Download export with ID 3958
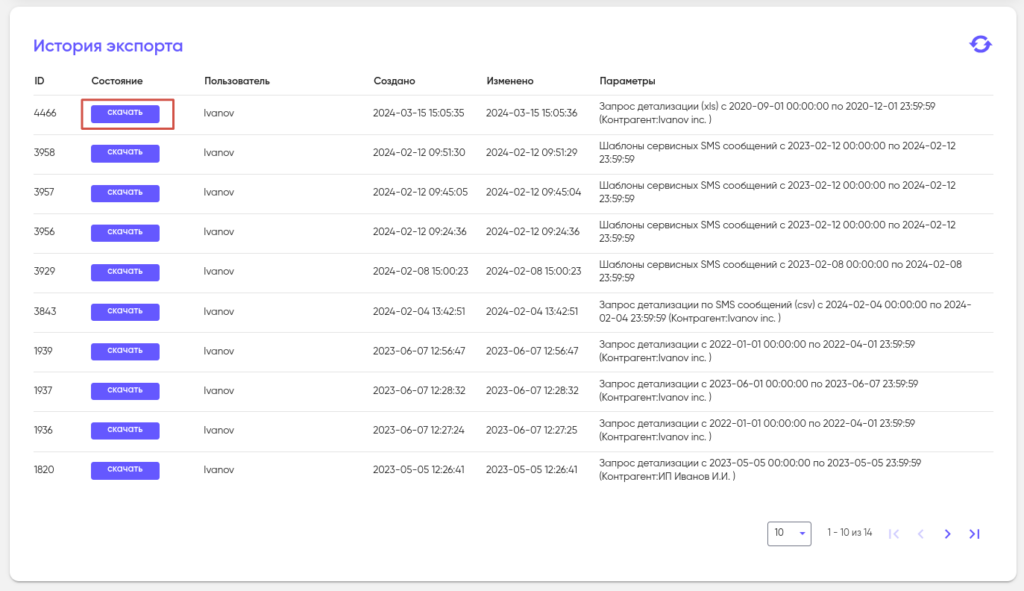 [x=125, y=153]
